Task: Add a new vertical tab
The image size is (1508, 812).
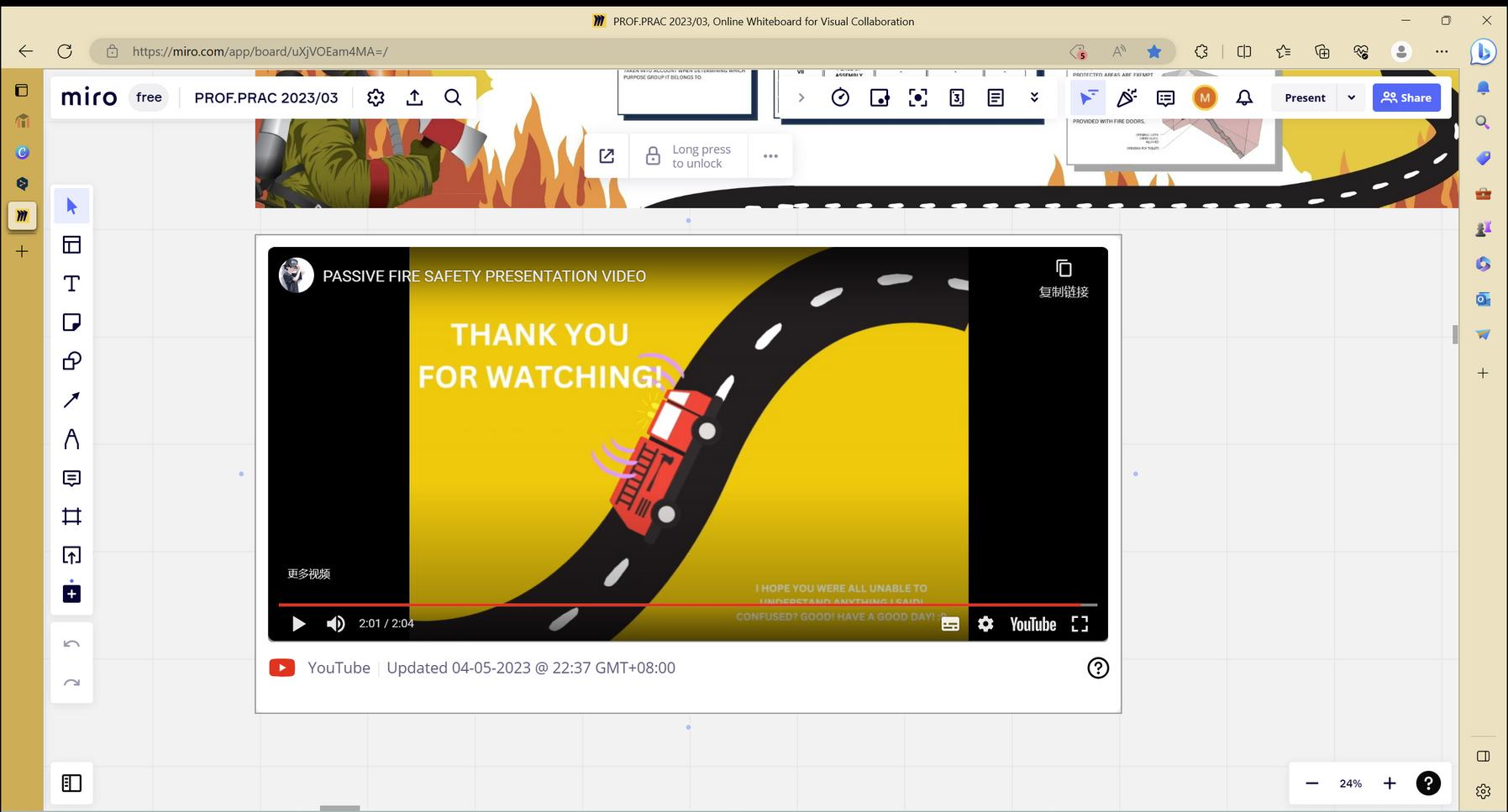Action: pyautogui.click(x=22, y=251)
